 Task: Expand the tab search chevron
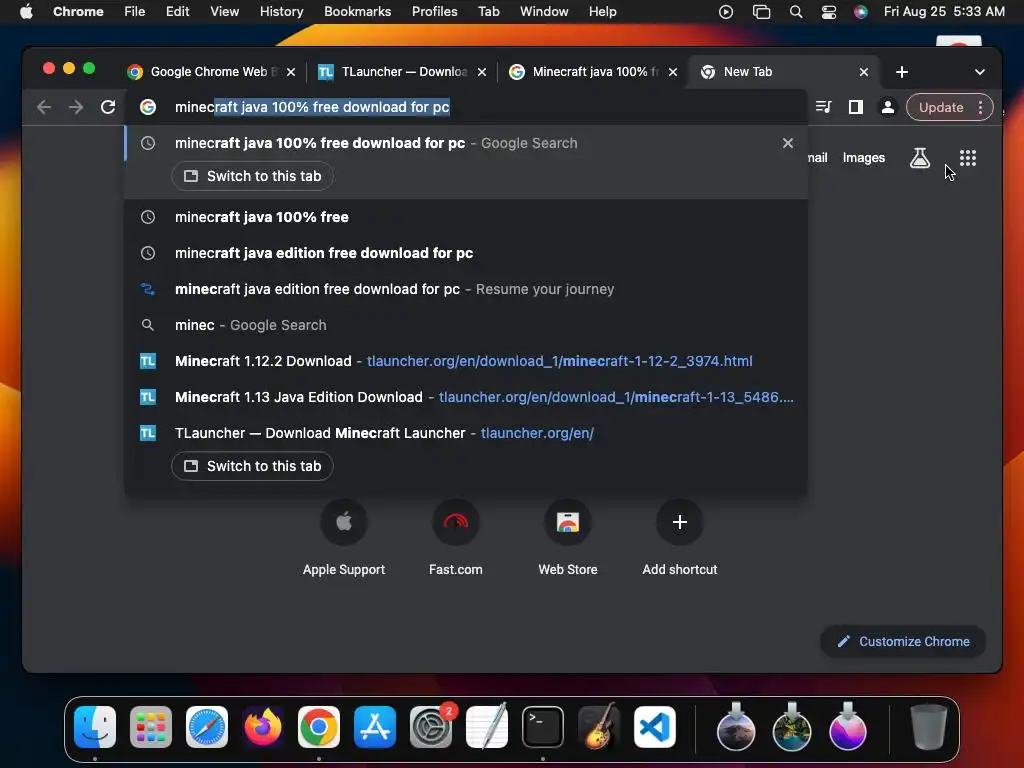click(980, 72)
